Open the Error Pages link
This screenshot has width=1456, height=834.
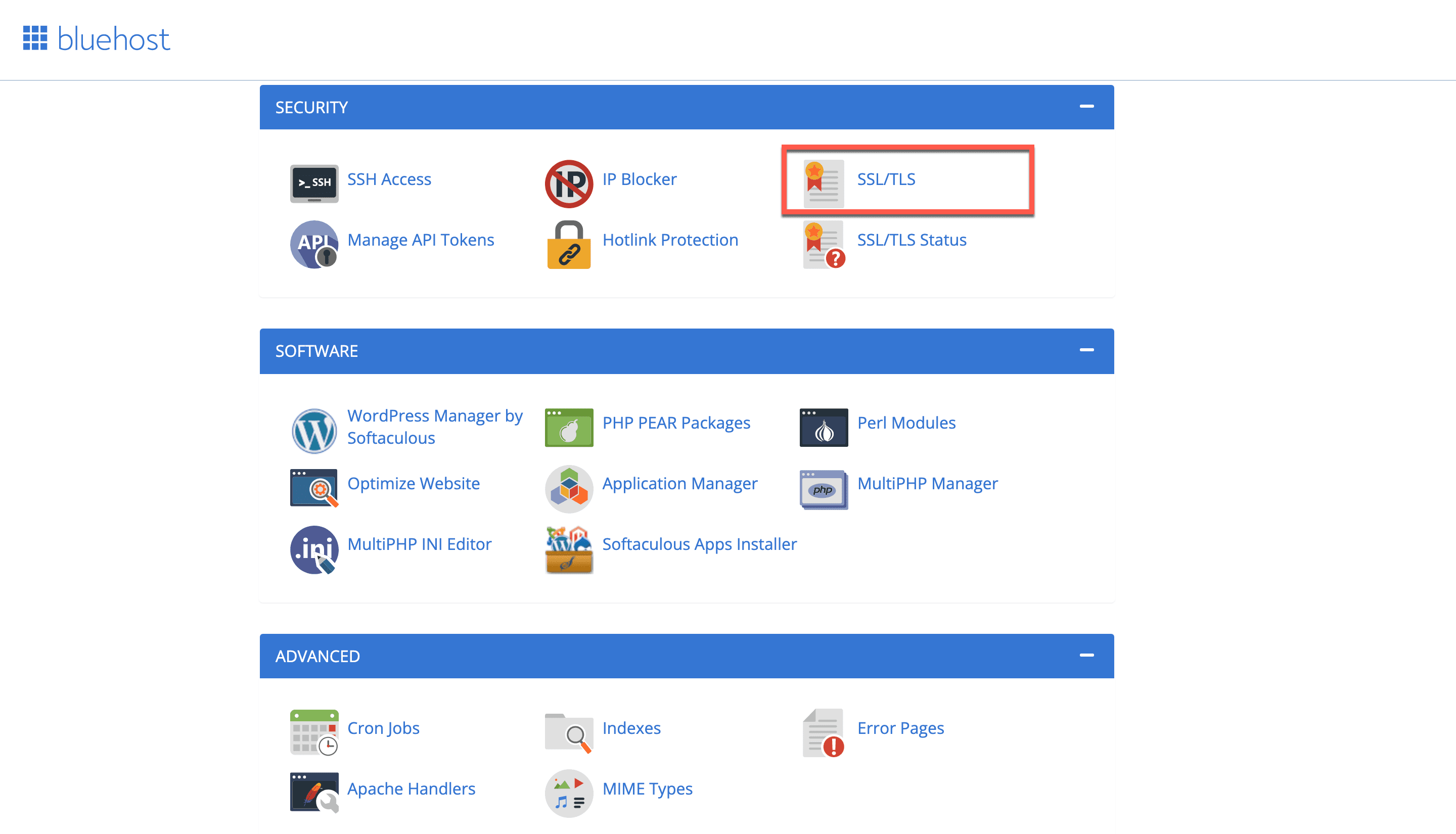(900, 728)
